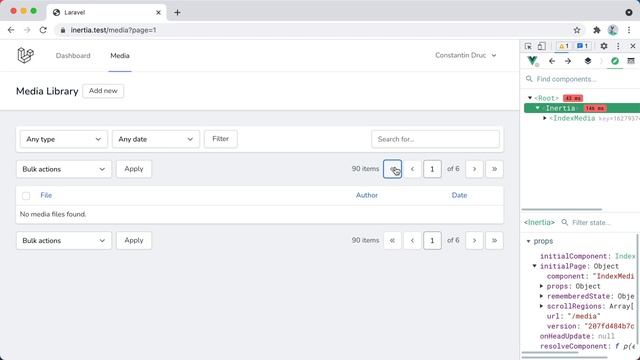Open the Constantin Druc user dropdown
640x360 pixels.
(465, 55)
